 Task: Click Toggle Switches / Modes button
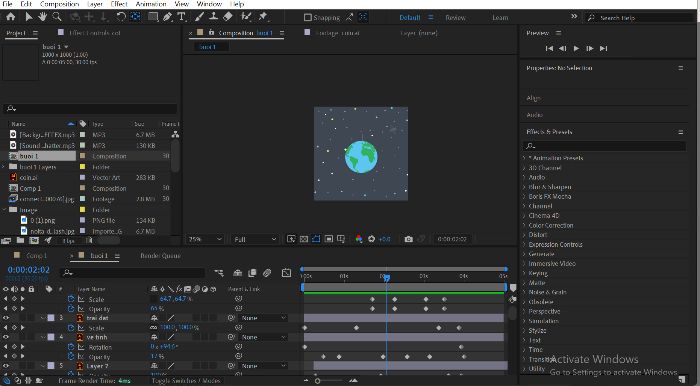tap(186, 381)
